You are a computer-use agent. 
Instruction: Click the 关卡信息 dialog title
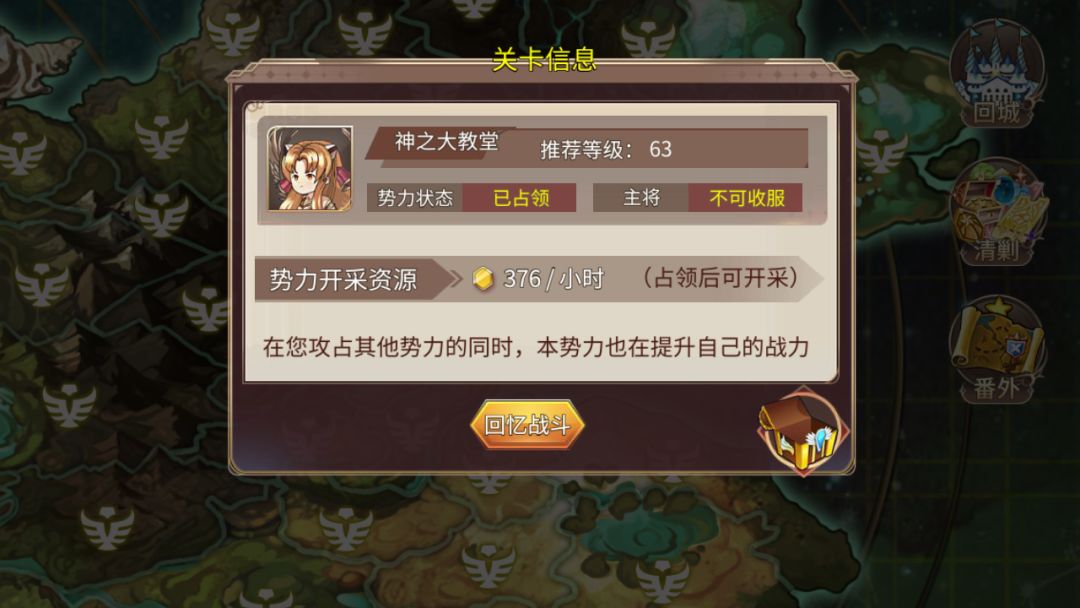pos(543,60)
